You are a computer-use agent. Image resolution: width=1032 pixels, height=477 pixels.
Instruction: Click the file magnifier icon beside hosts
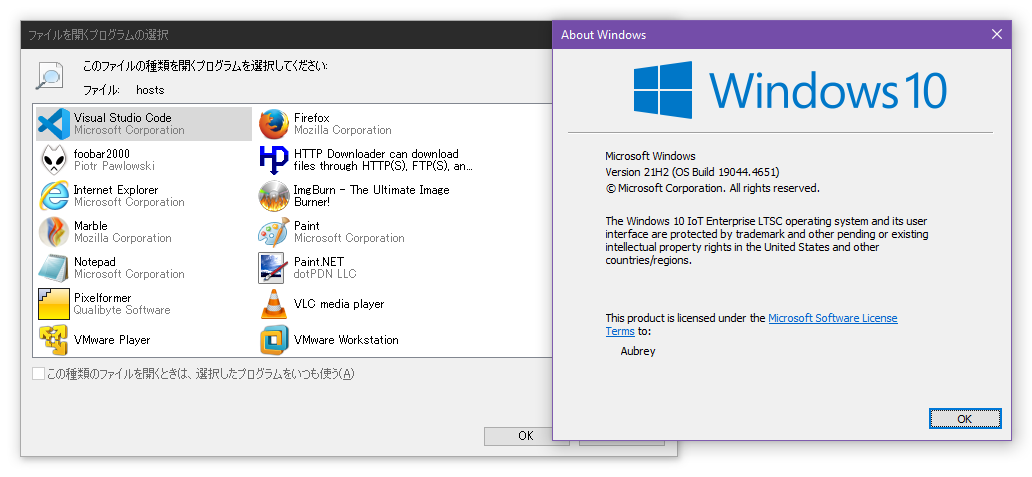(x=50, y=76)
